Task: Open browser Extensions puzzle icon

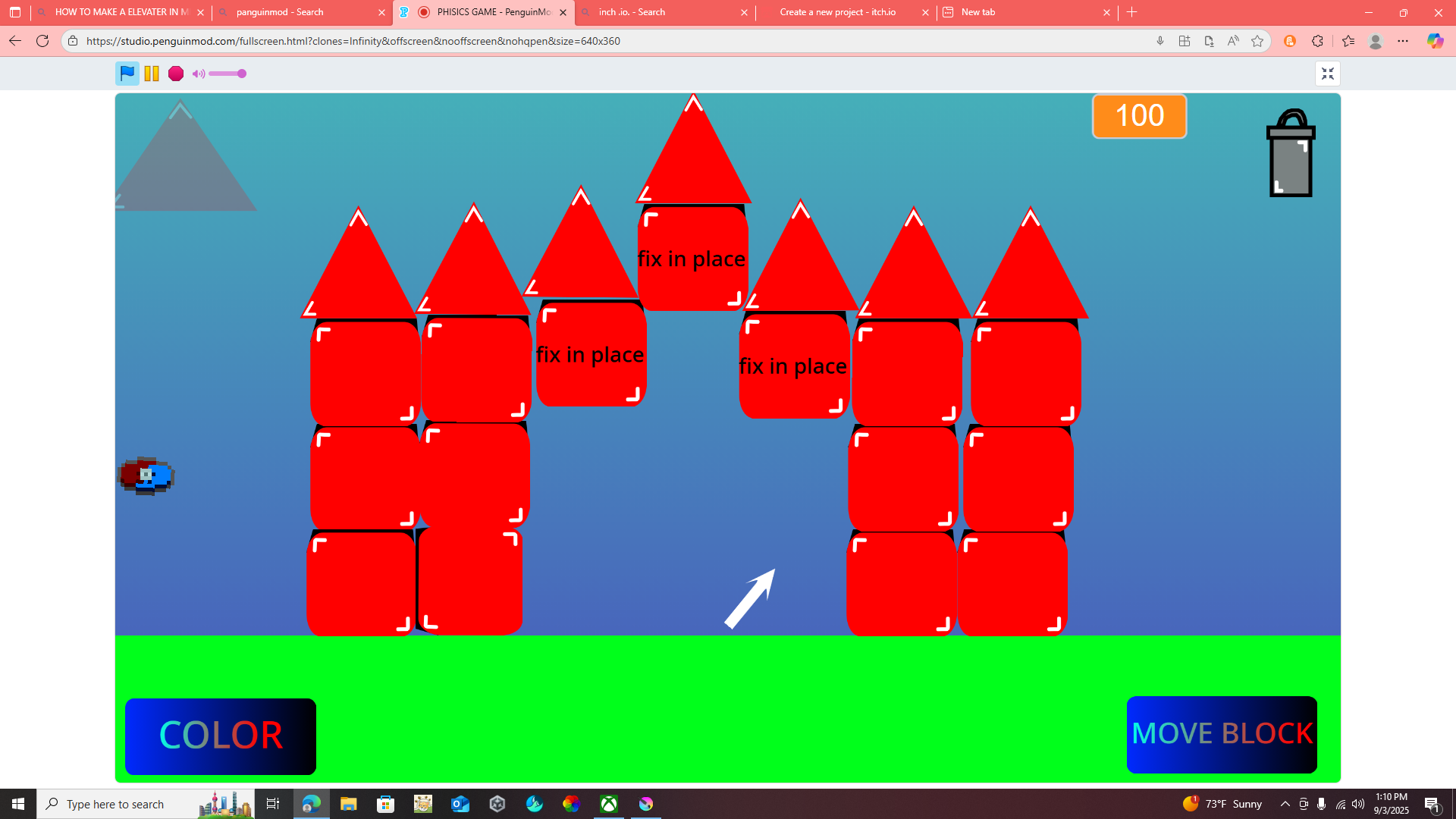Action: (x=1317, y=41)
